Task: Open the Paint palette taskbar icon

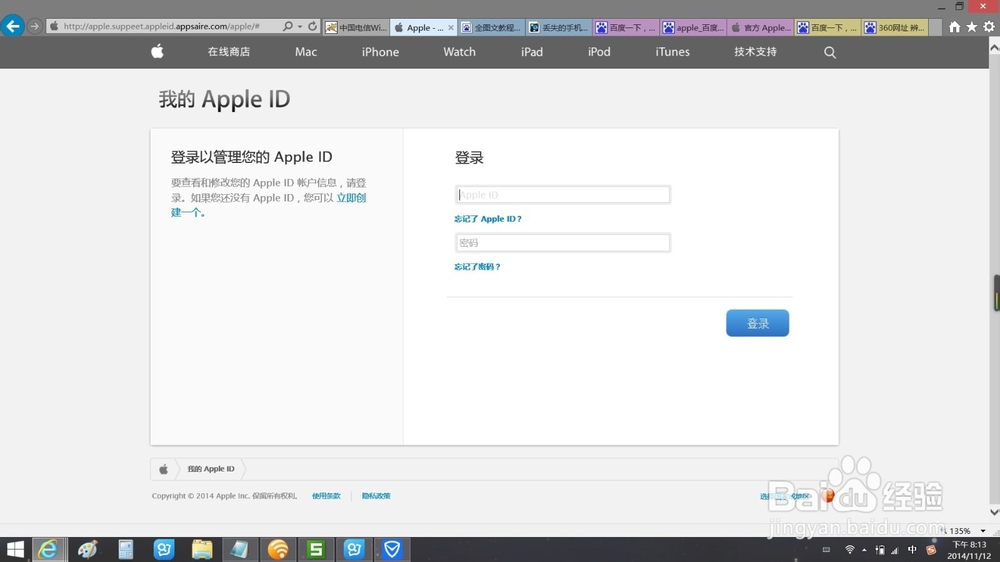Action: [x=87, y=549]
